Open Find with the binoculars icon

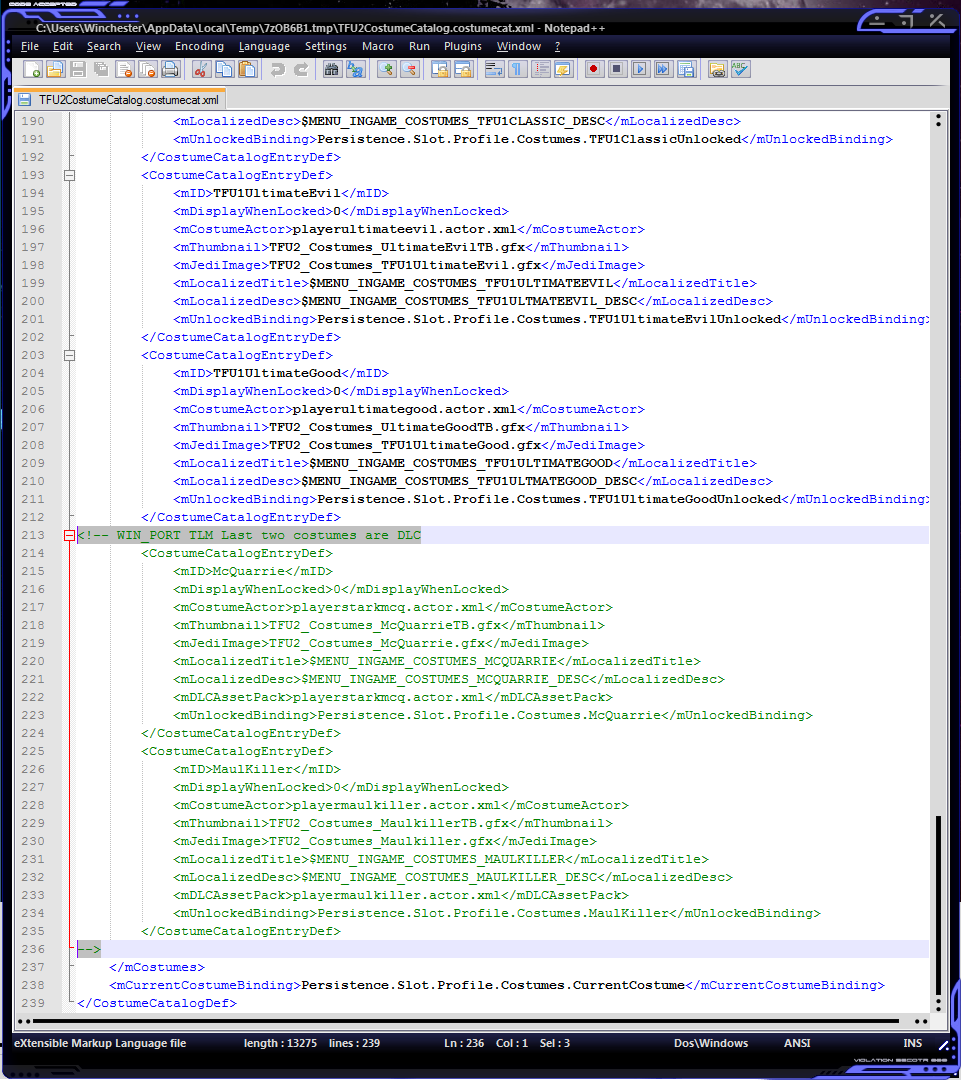[332, 69]
